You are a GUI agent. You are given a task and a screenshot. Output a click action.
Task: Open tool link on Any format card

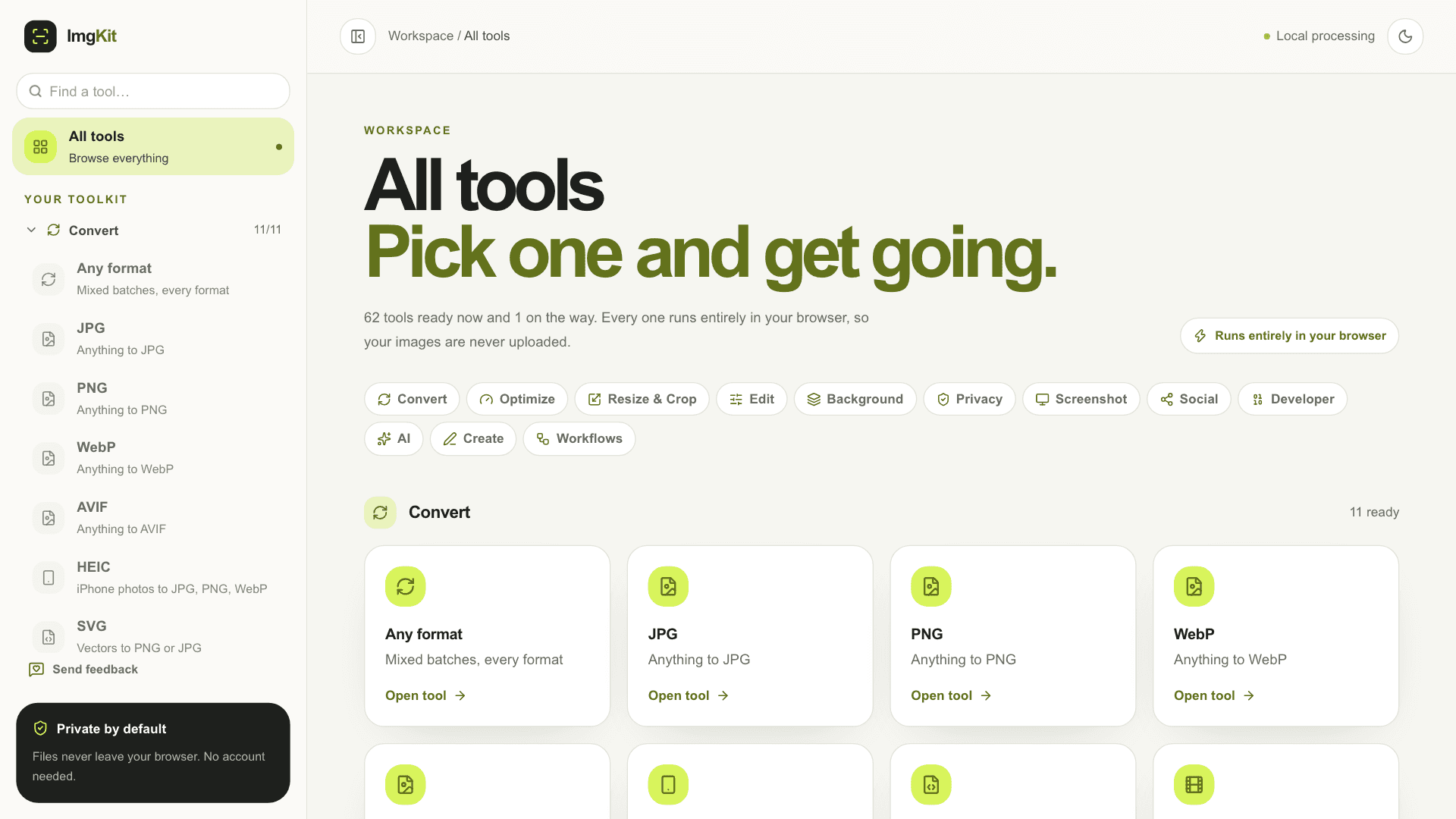coord(425,695)
